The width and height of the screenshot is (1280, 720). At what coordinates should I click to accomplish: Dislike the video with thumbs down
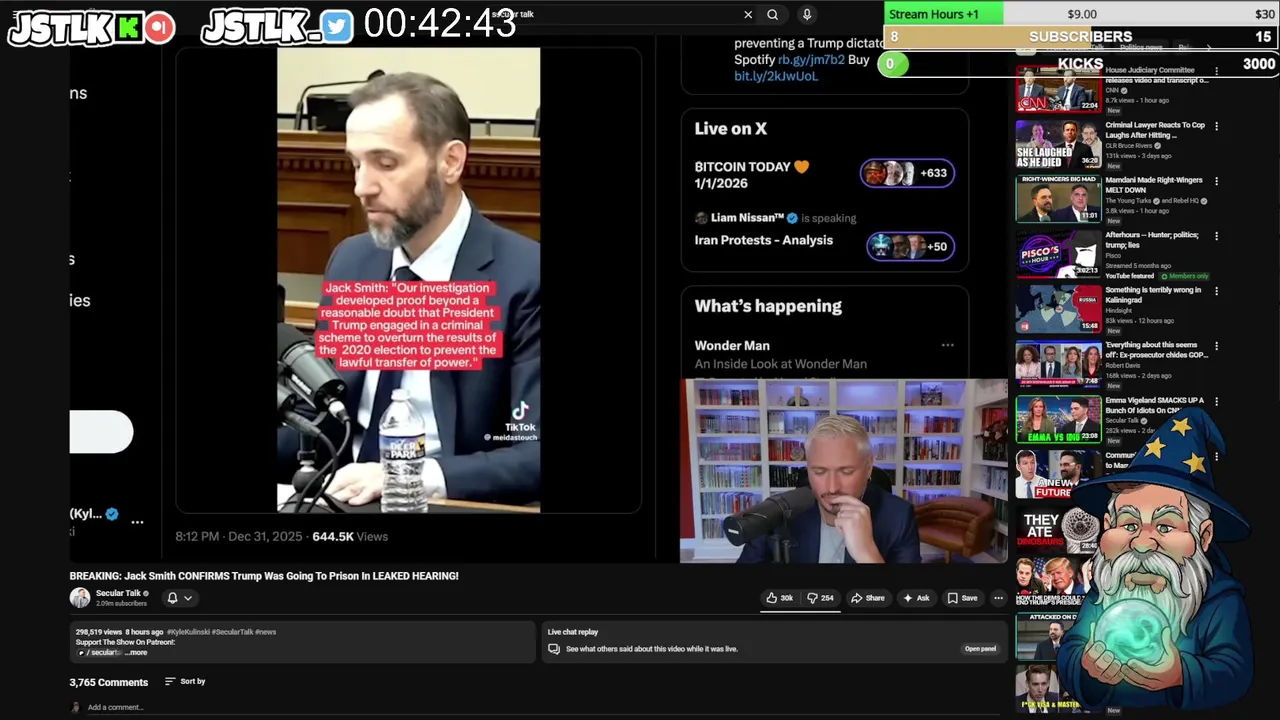tap(821, 598)
